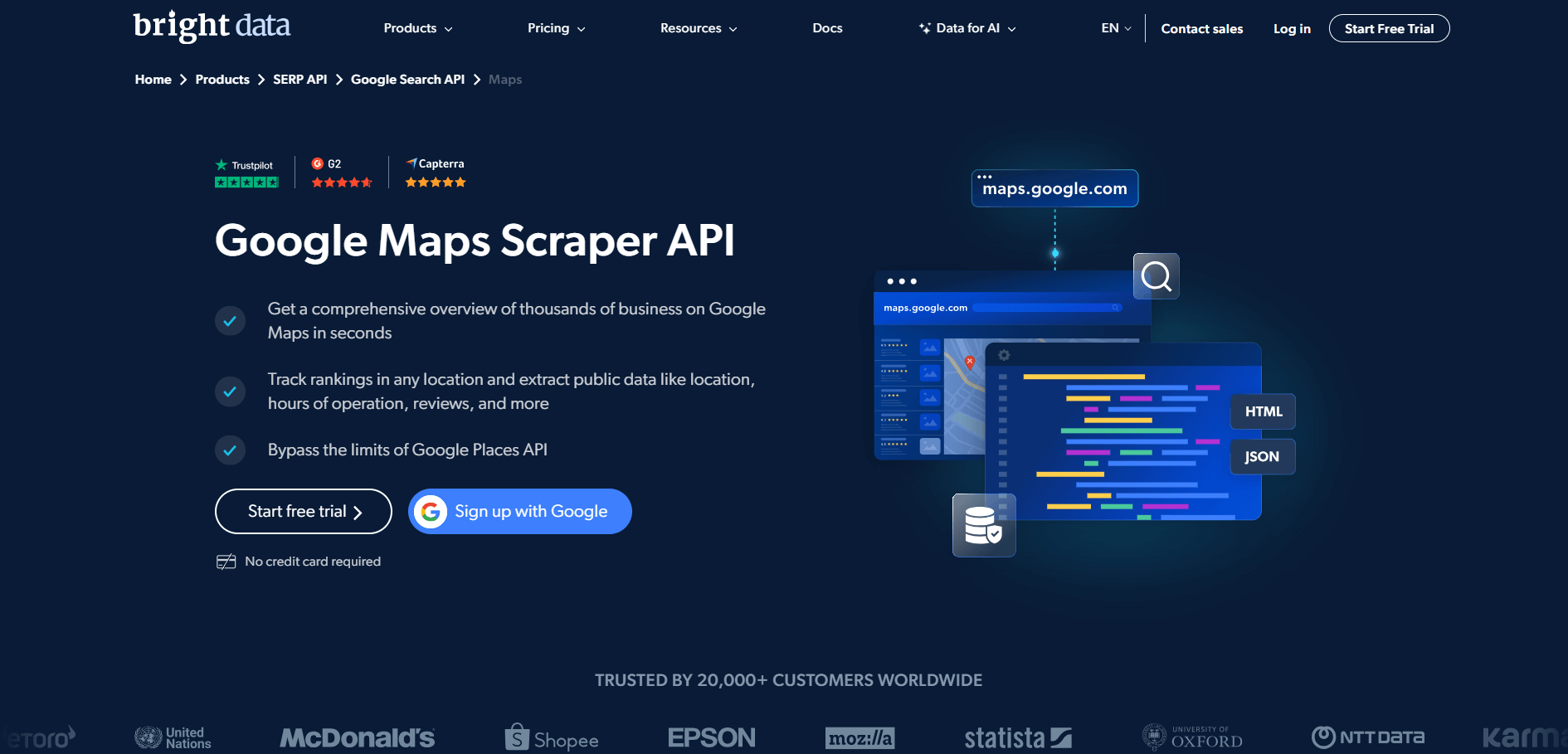Click Start Free Trial in the header
The width and height of the screenshot is (1568, 754).
1389,27
